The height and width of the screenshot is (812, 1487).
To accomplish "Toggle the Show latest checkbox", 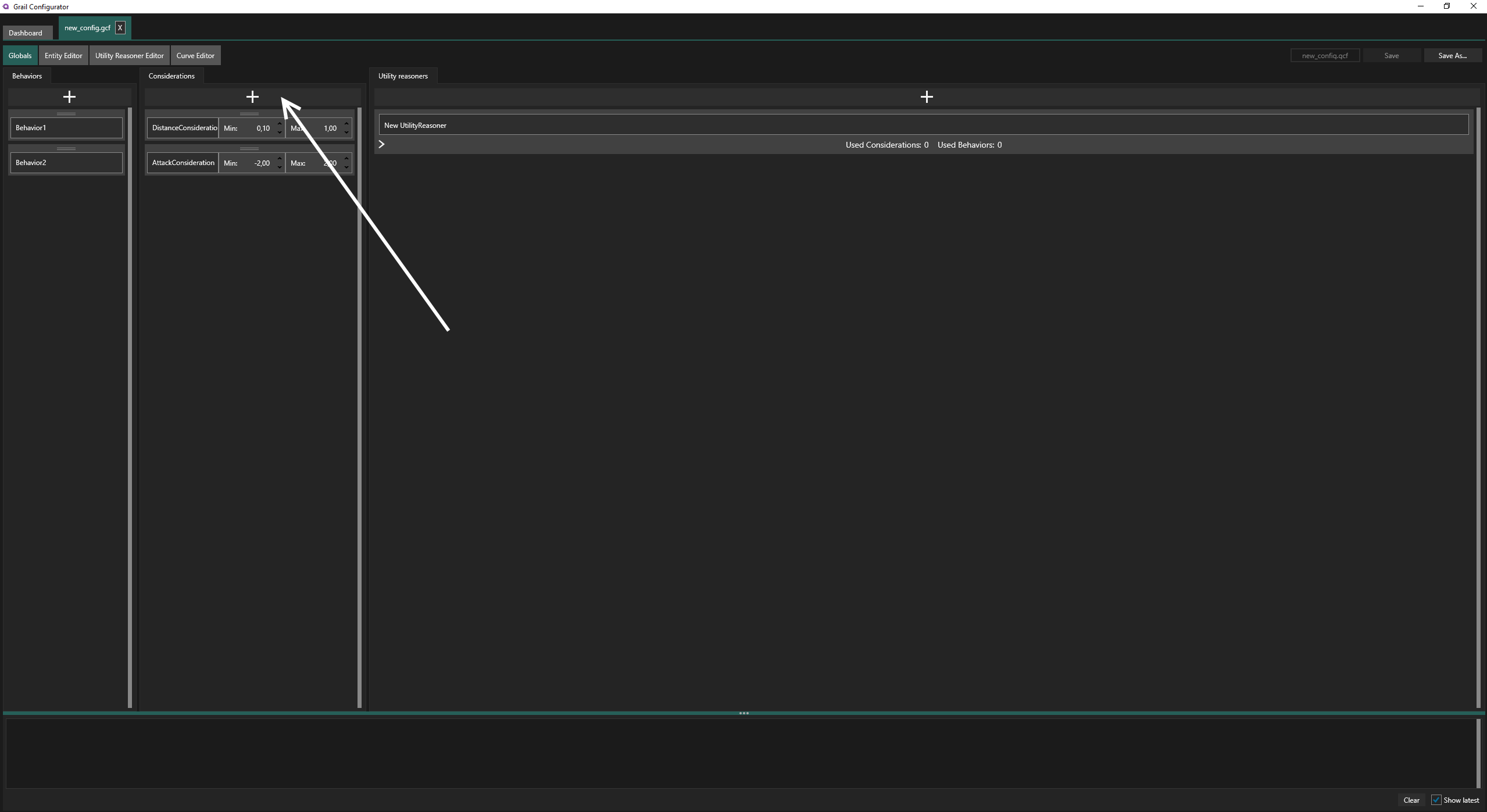I will pos(1436,800).
